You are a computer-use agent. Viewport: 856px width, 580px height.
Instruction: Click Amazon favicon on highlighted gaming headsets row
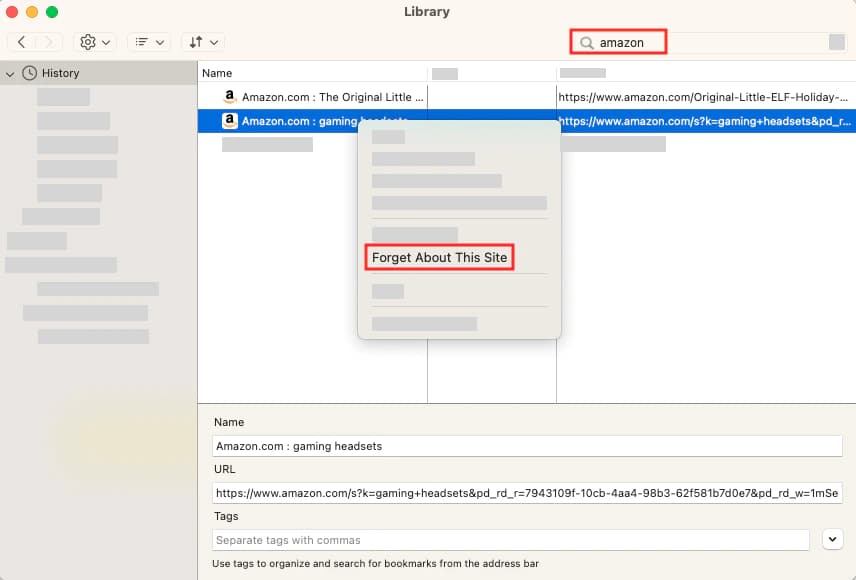pos(230,121)
